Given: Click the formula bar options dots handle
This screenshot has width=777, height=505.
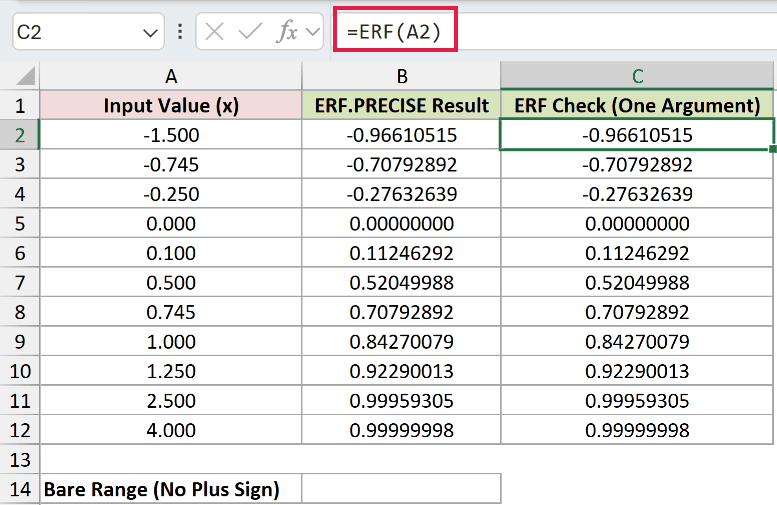Looking at the screenshot, I should coord(180,32).
